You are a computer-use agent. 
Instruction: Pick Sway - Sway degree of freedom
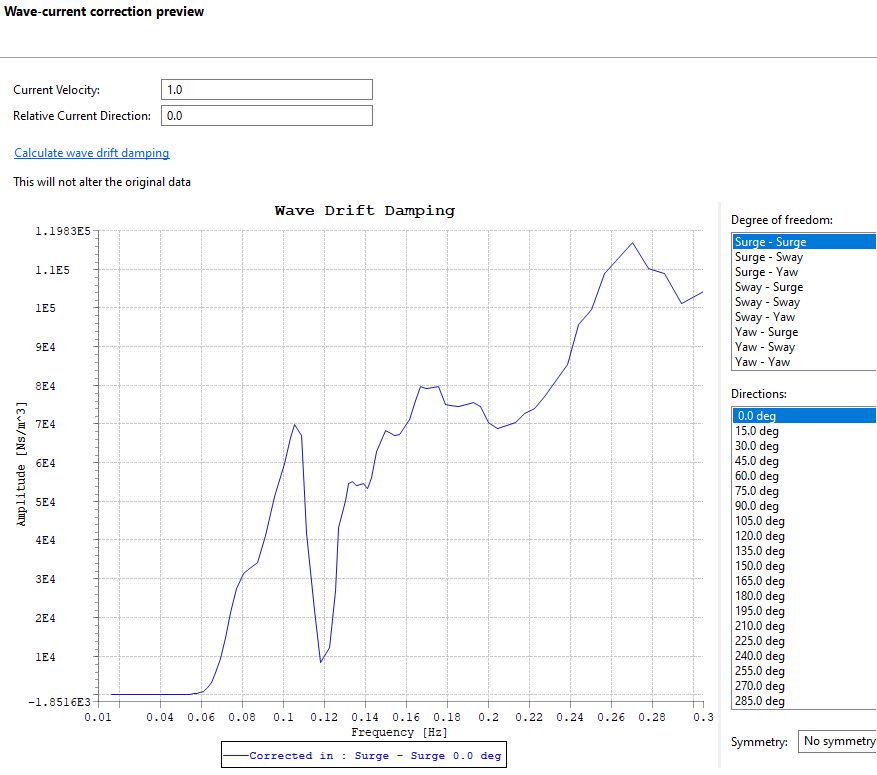click(767, 302)
